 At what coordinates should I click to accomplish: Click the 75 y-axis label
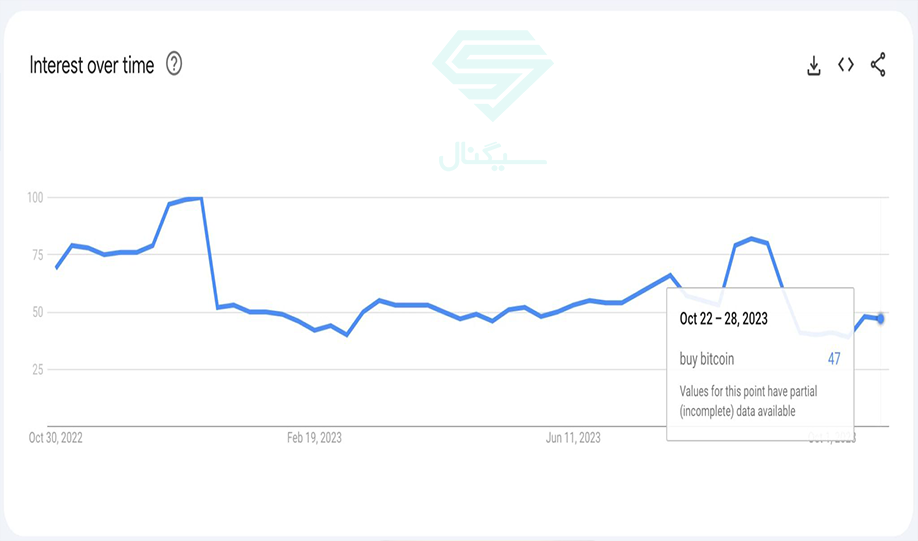(x=37, y=255)
